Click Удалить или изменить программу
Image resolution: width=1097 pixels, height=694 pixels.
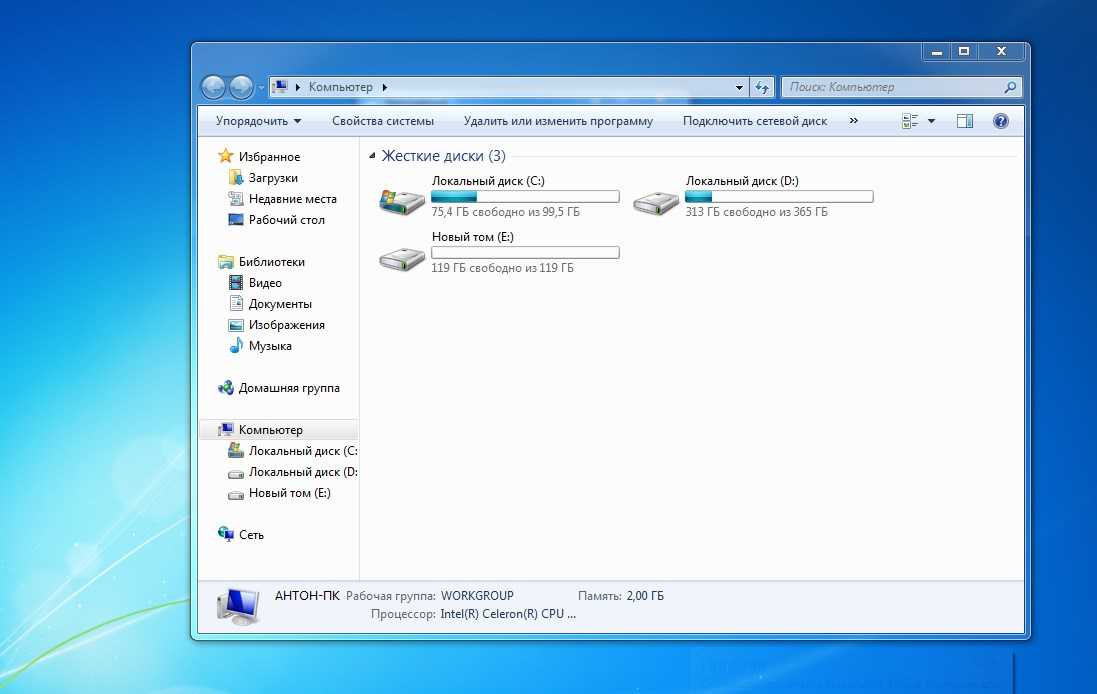pos(558,121)
